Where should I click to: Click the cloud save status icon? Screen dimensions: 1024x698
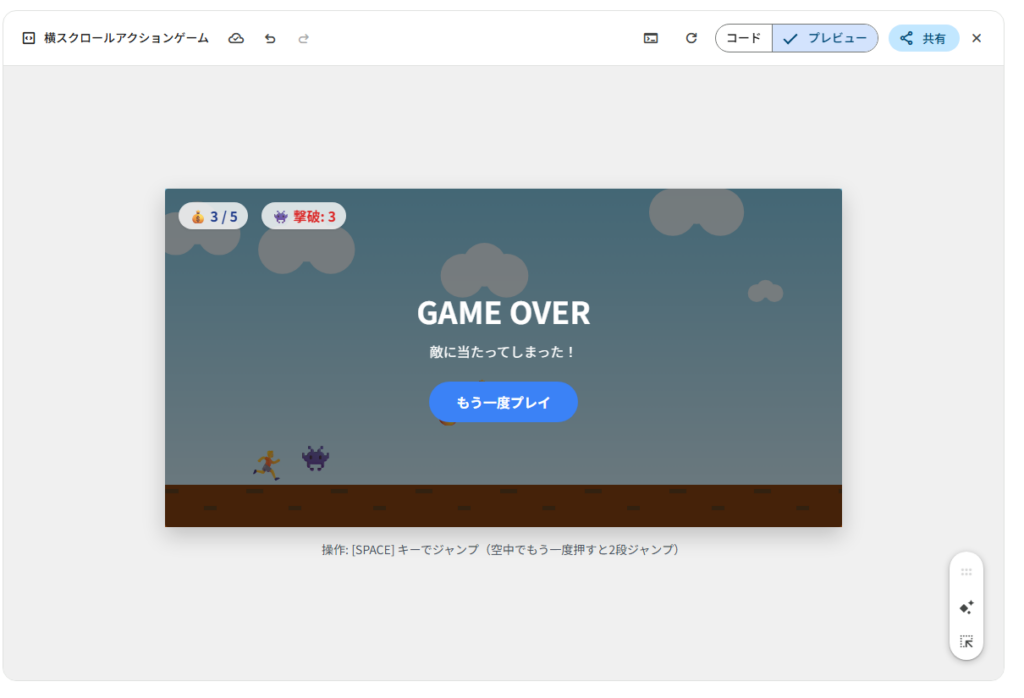click(236, 38)
